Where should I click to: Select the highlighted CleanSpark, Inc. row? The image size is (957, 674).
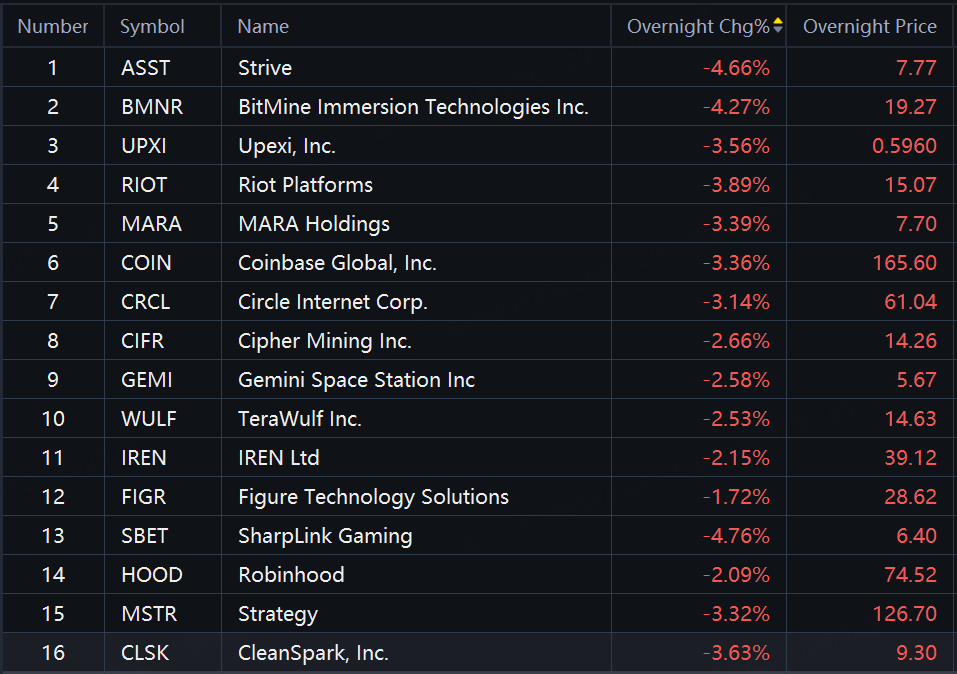pyautogui.click(x=313, y=653)
